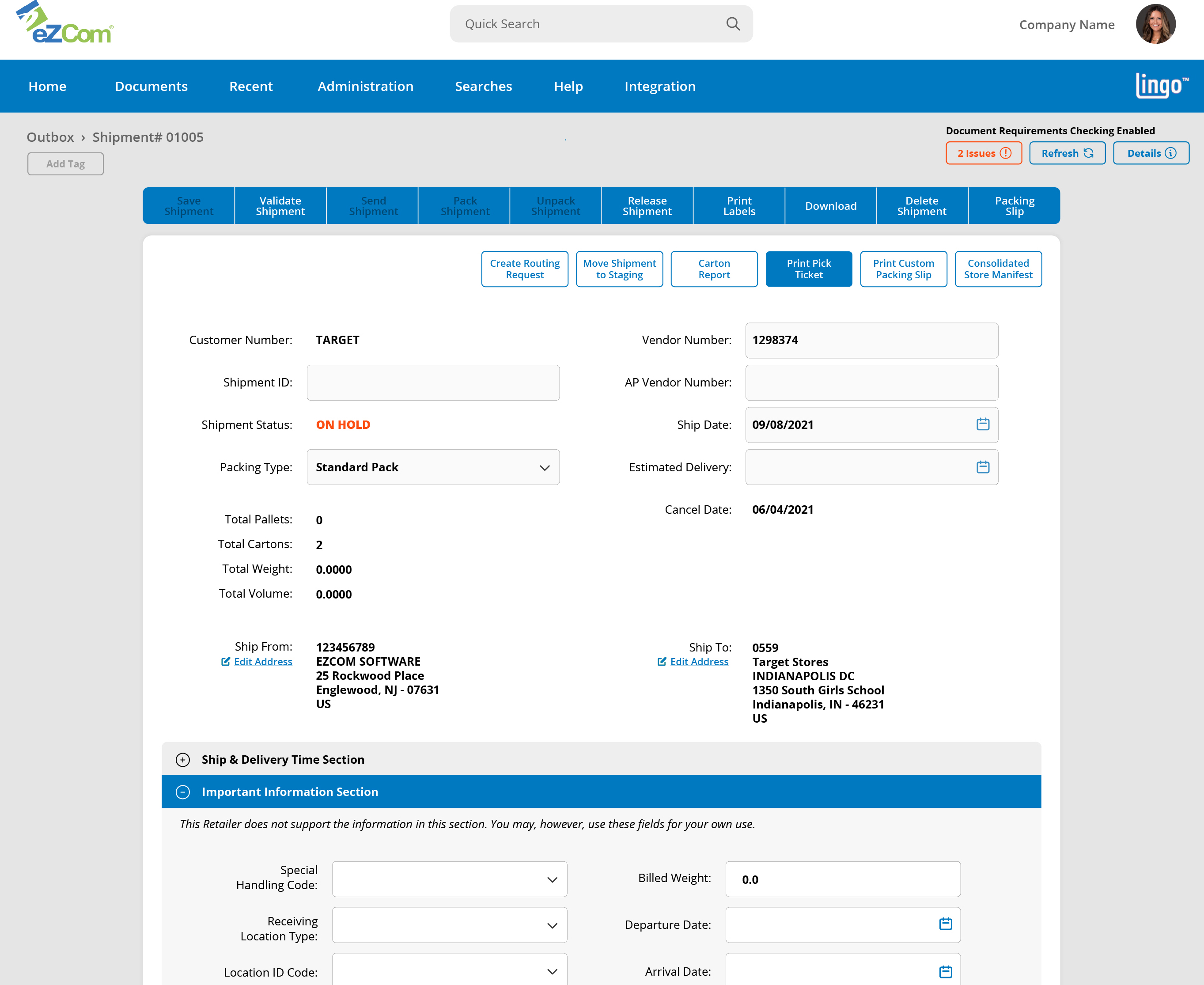Viewport: 1204px width, 985px height.
Task: Open the Ship Date calendar picker
Action: [983, 424]
